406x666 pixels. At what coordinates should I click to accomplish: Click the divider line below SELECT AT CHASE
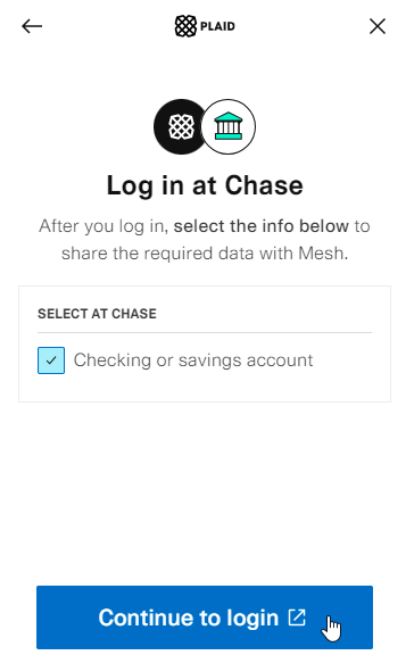204,333
